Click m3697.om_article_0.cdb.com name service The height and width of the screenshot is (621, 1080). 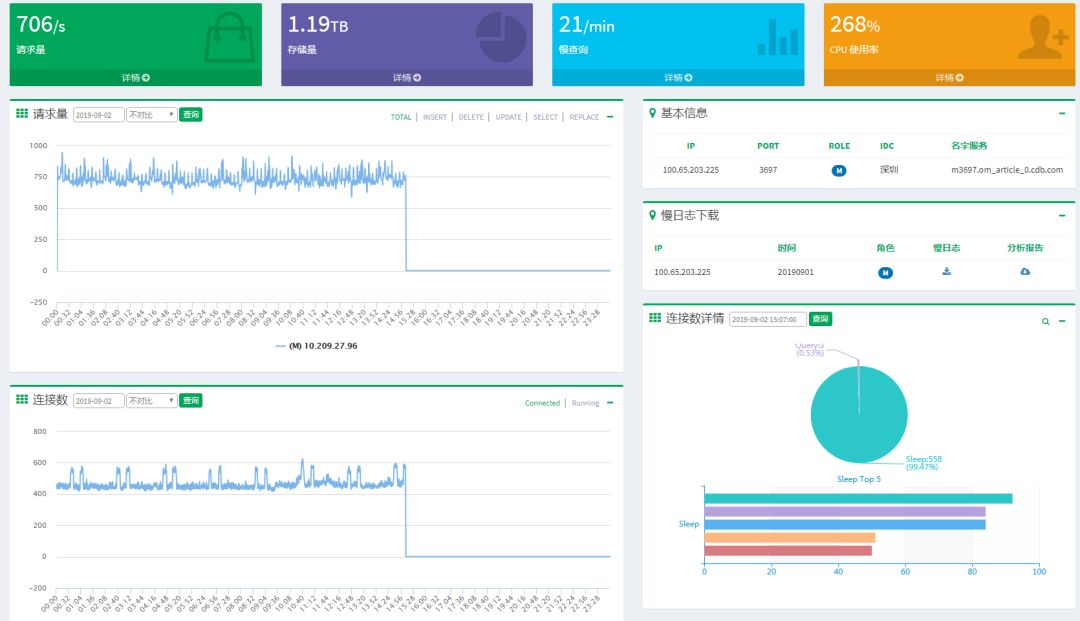pyautogui.click(x=1007, y=170)
